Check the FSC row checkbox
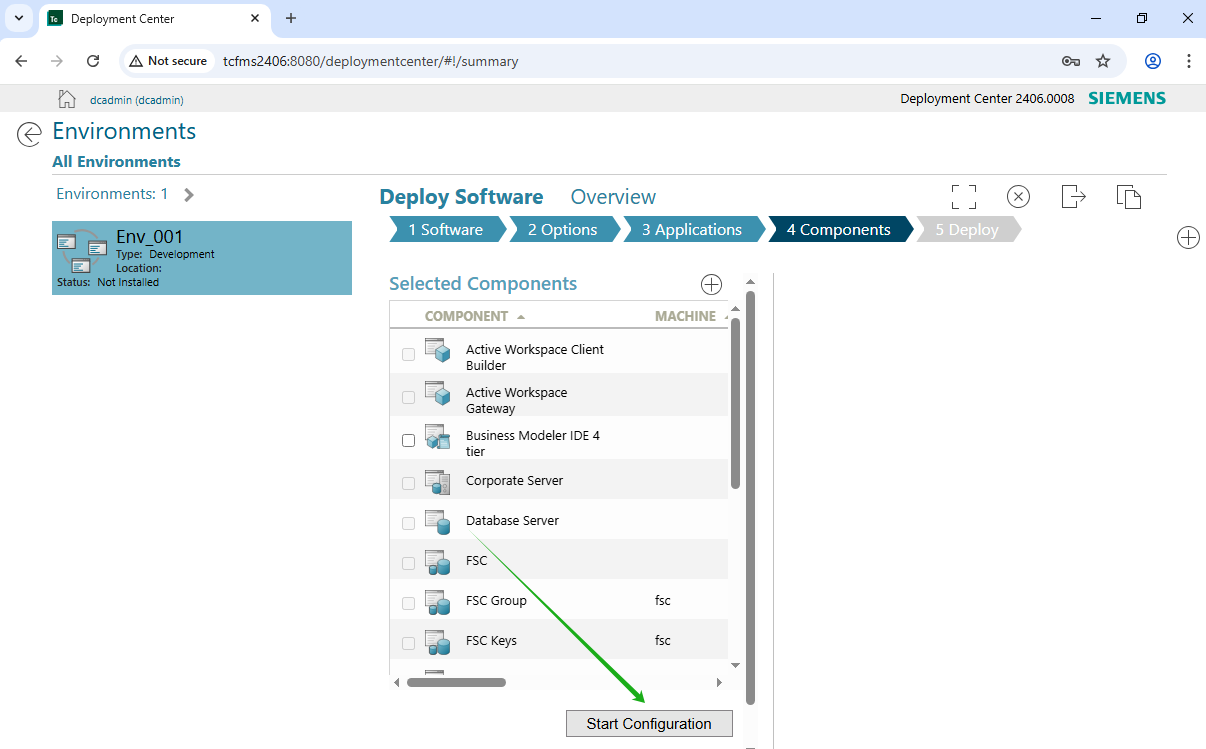This screenshot has width=1206, height=749. coord(408,563)
